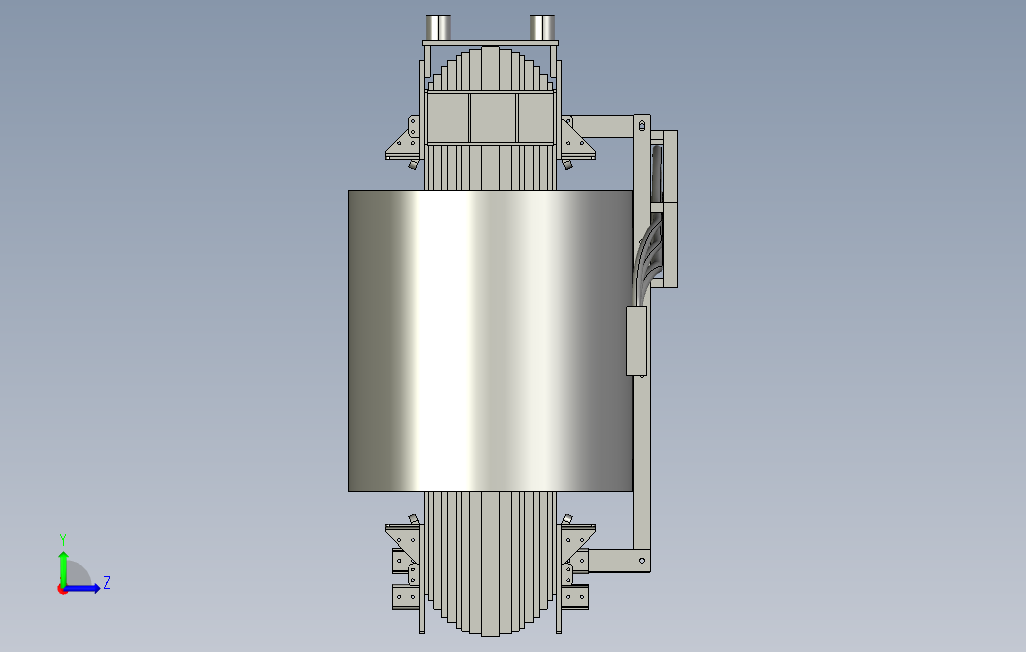Select the stepped core laminations at bottom
Screen dimensions: 1026x652
pos(490,563)
